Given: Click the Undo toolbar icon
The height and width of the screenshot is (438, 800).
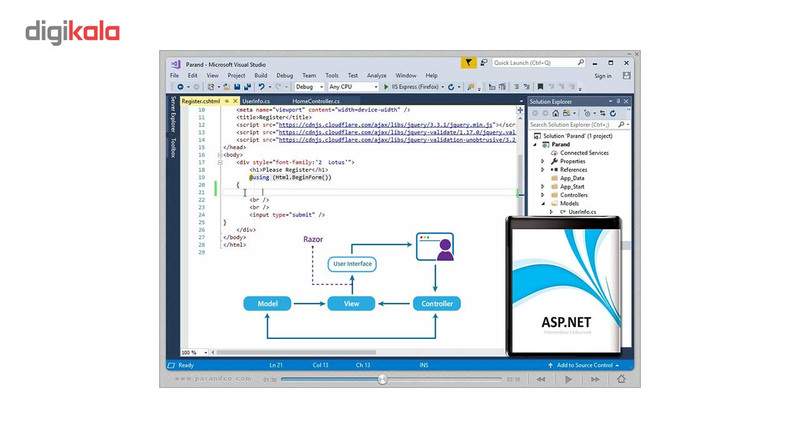Looking at the screenshot, I should click(x=261, y=87).
